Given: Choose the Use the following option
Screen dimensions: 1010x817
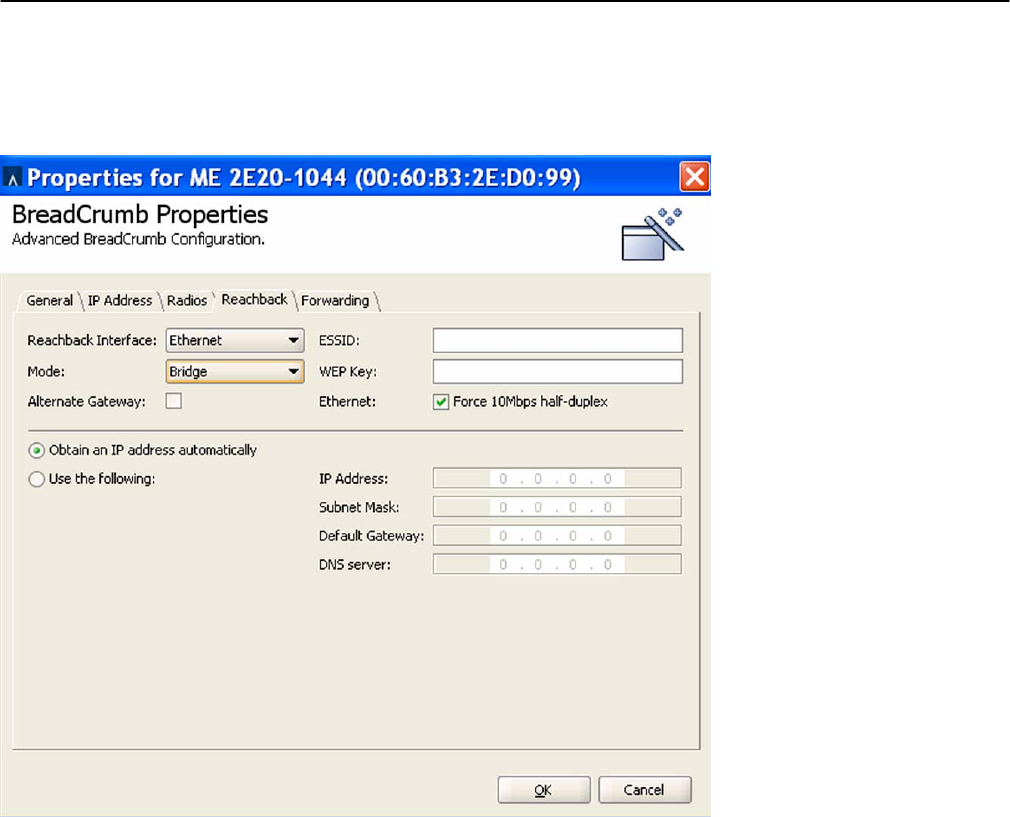Looking at the screenshot, I should click(x=37, y=479).
